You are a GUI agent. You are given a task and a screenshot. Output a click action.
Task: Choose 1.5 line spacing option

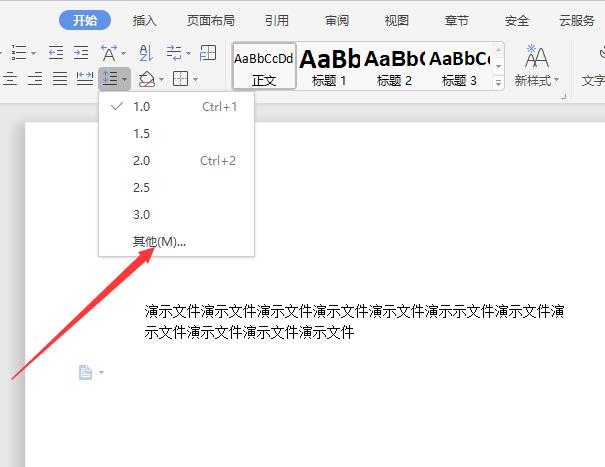point(141,133)
